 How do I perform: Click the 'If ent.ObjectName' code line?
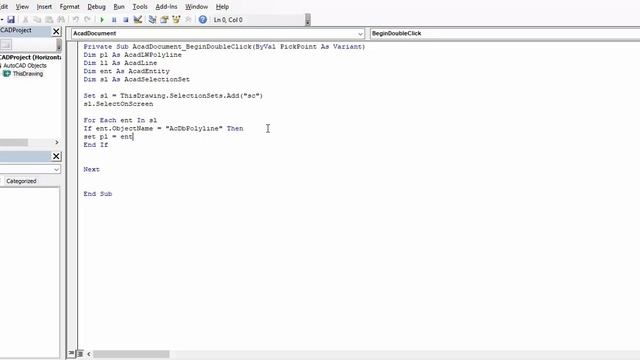tap(163, 129)
